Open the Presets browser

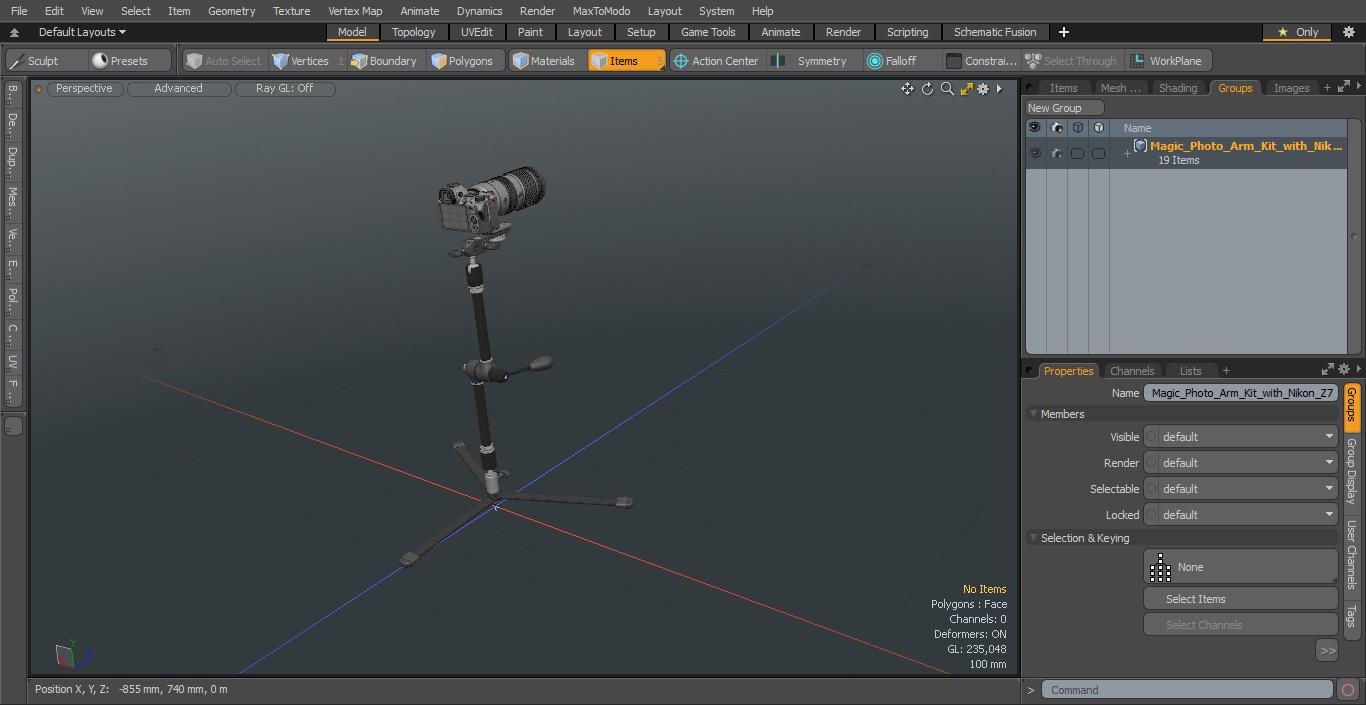130,61
